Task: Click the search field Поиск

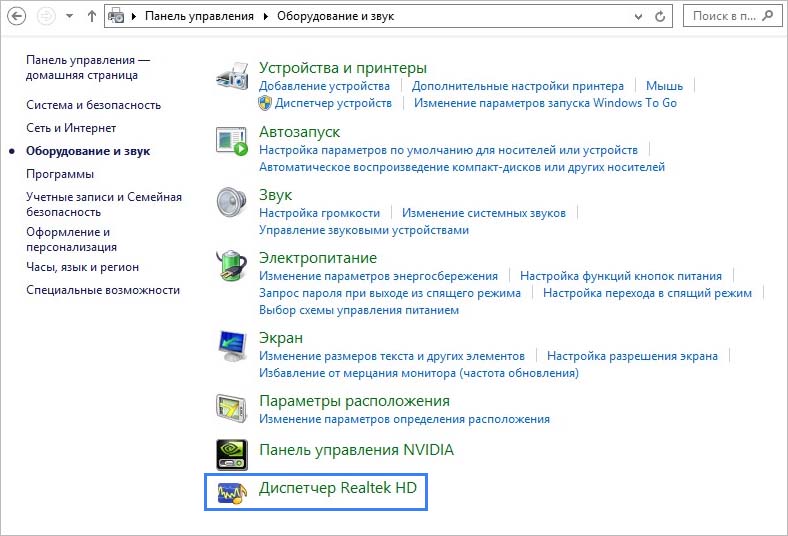Action: [732, 16]
